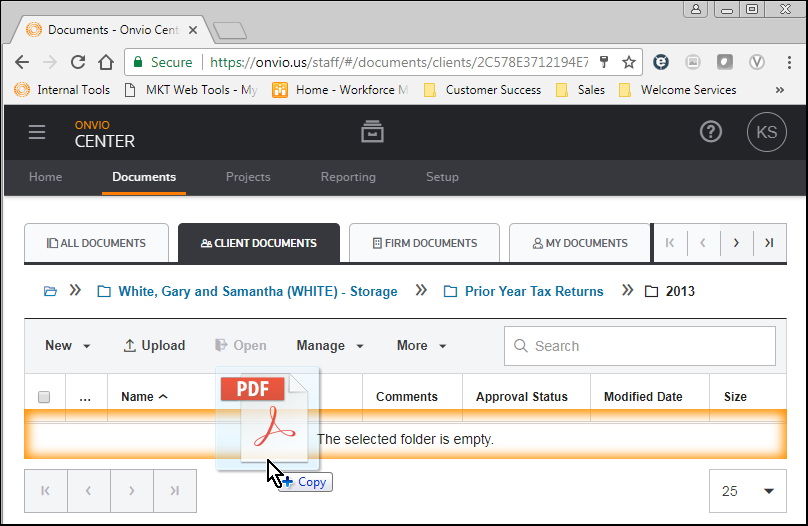Jump to last tab set arrow
The width and height of the screenshot is (808, 526).
coord(768,243)
